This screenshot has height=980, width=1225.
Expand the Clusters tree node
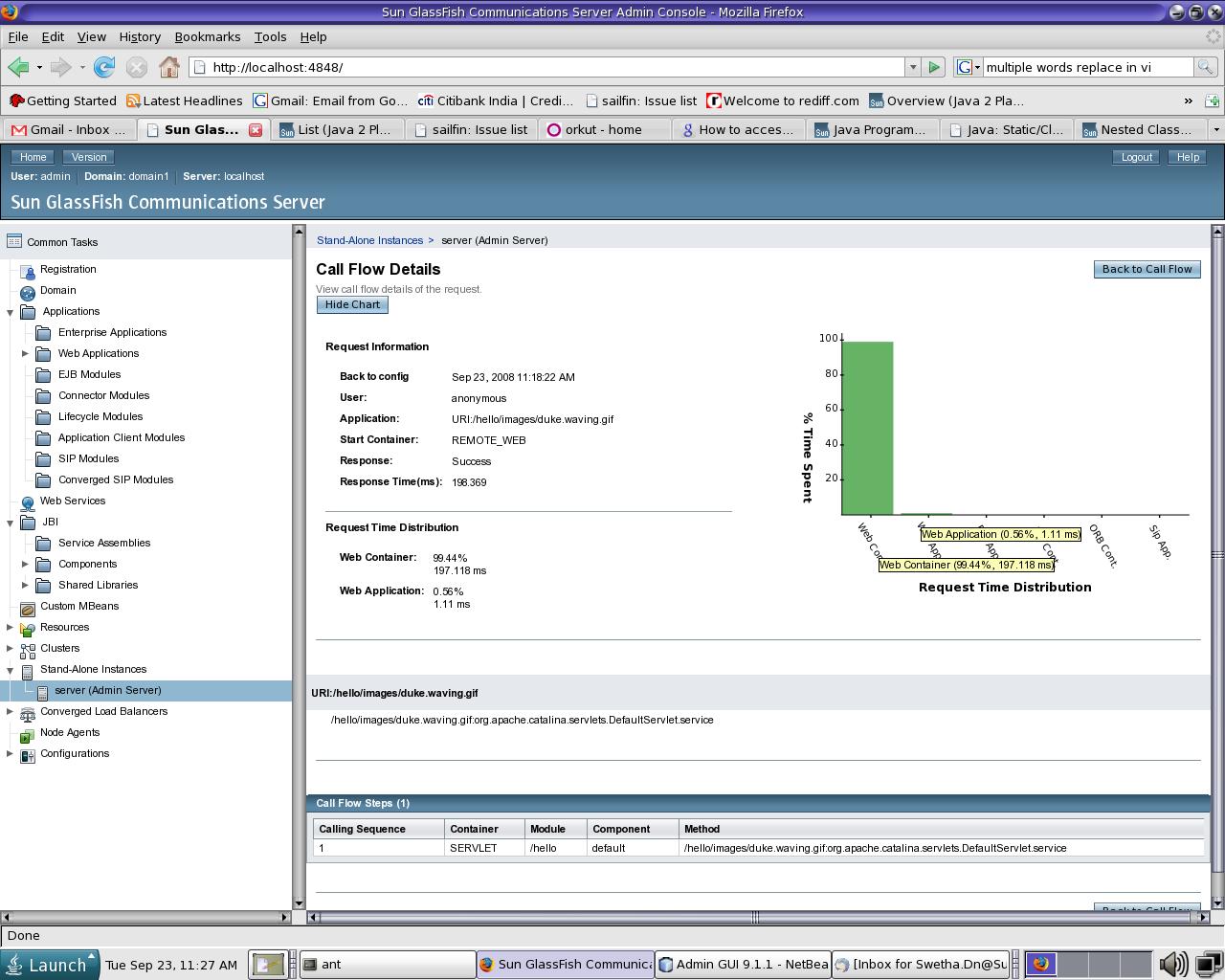click(x=11, y=649)
